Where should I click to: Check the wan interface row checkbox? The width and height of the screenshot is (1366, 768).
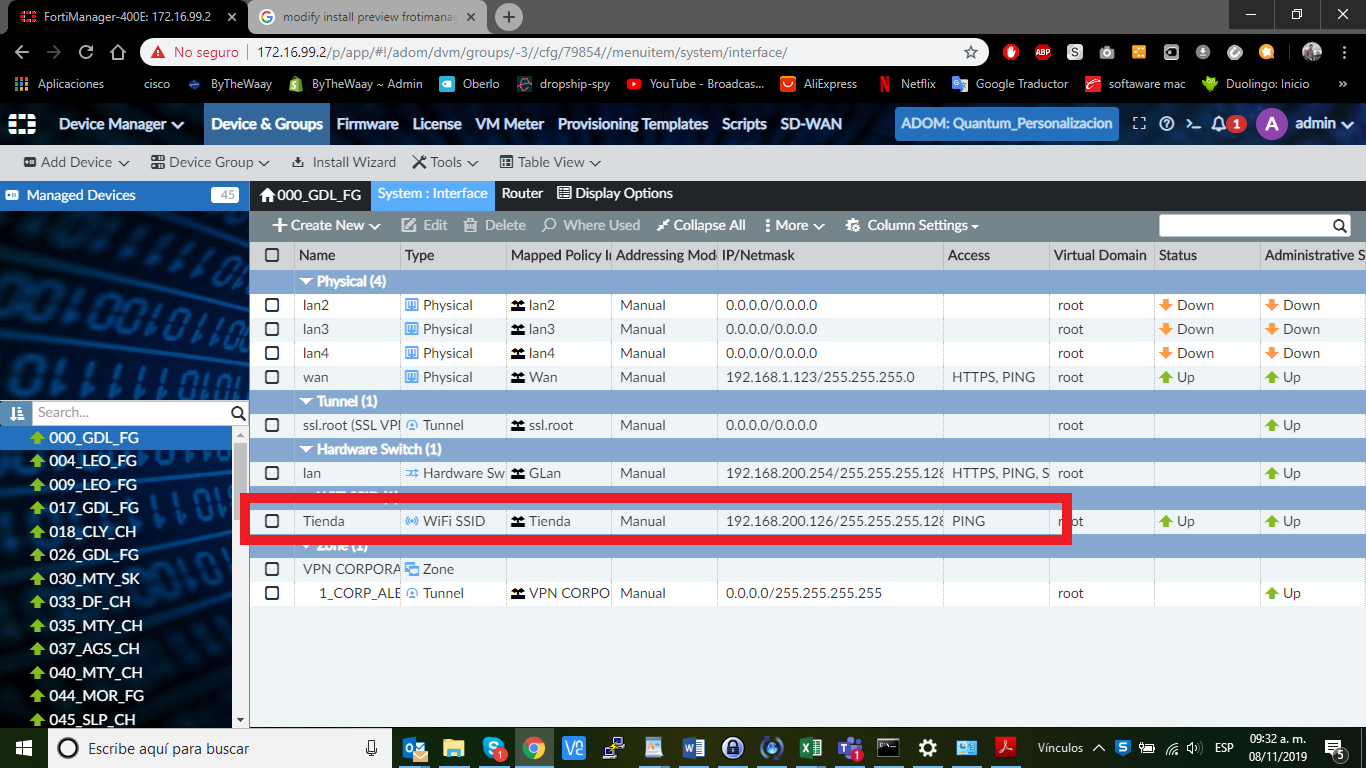point(272,377)
